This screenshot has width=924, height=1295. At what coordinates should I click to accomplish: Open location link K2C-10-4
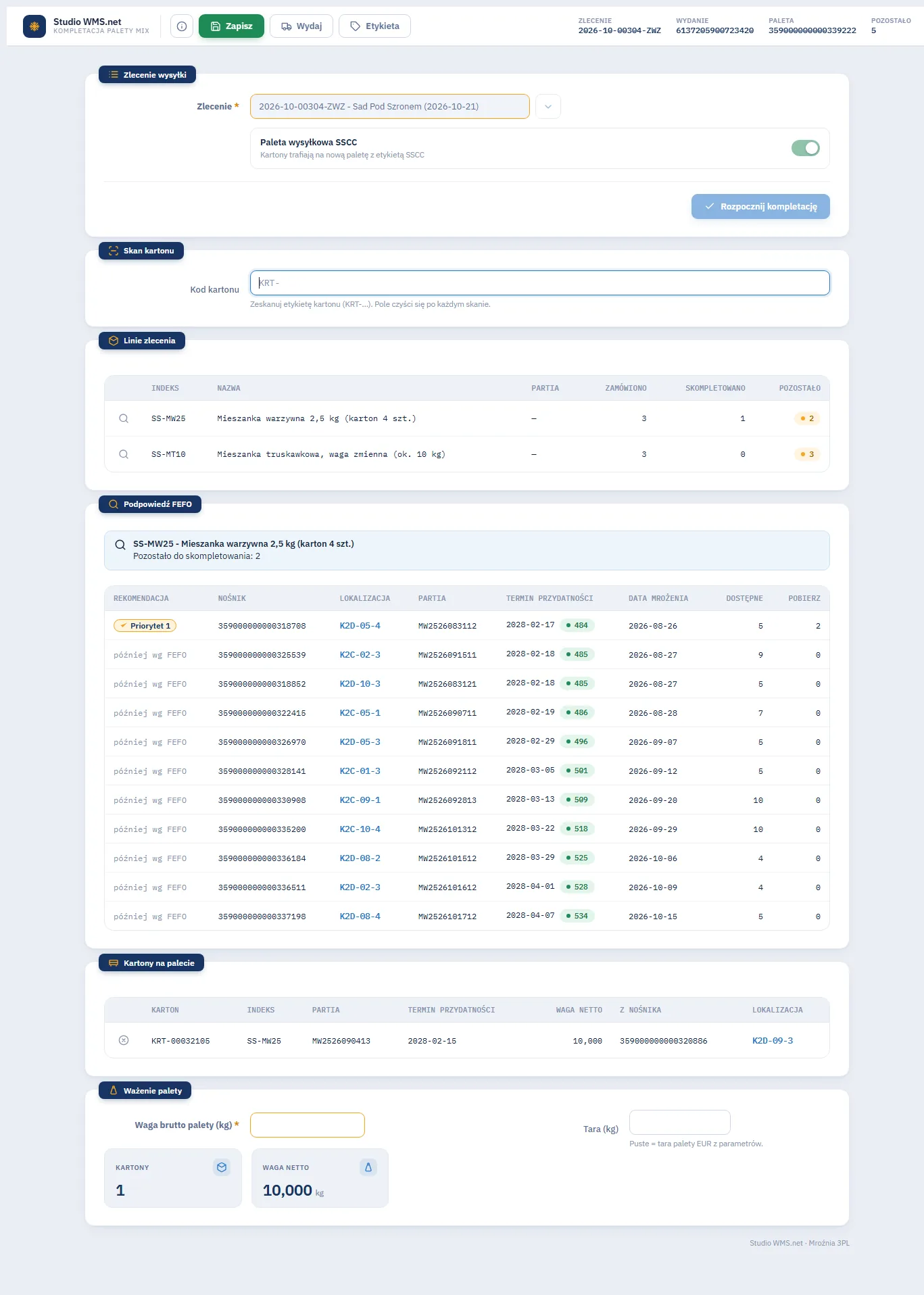[360, 829]
